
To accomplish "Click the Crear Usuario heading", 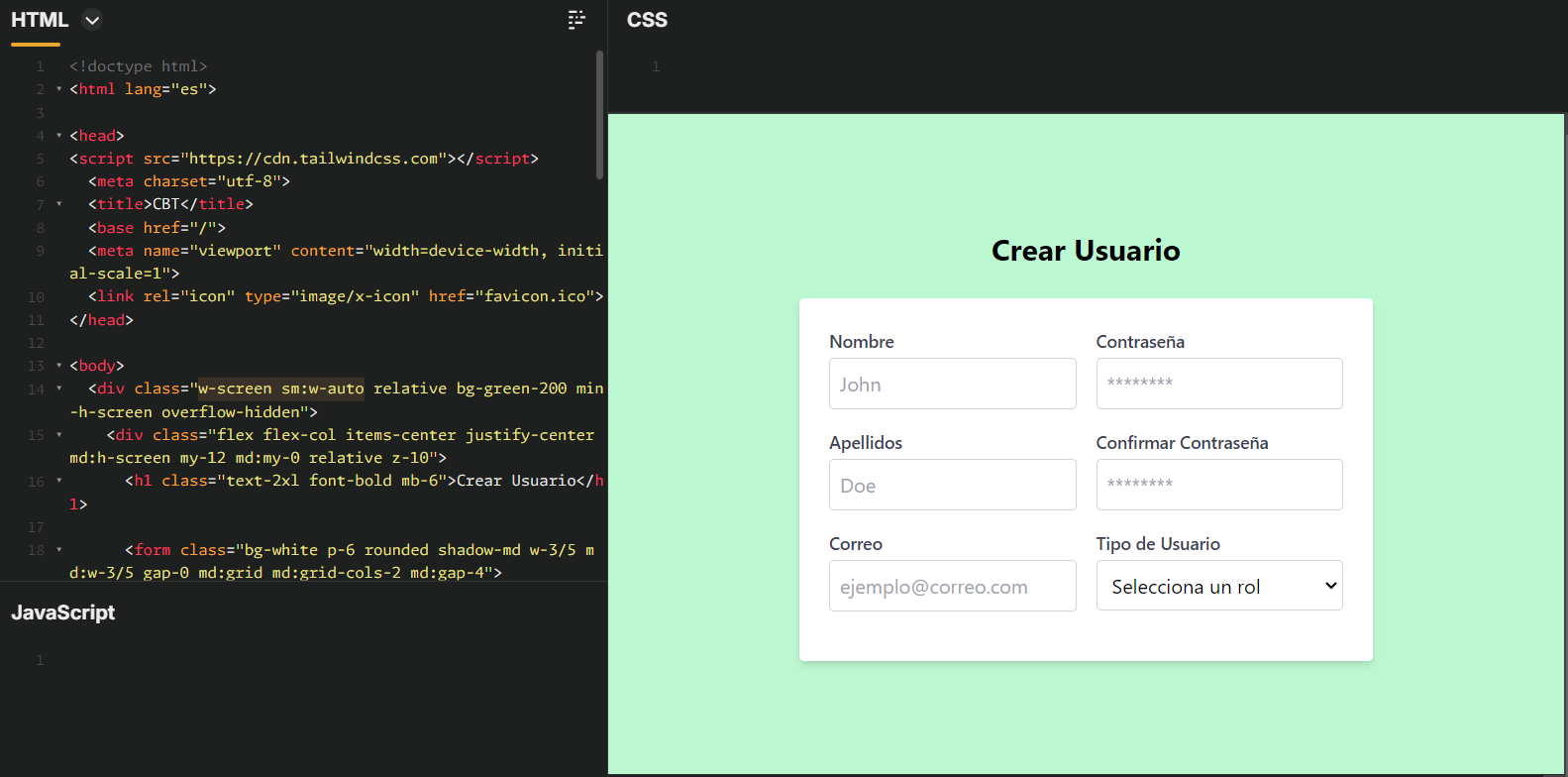I will 1086,251.
